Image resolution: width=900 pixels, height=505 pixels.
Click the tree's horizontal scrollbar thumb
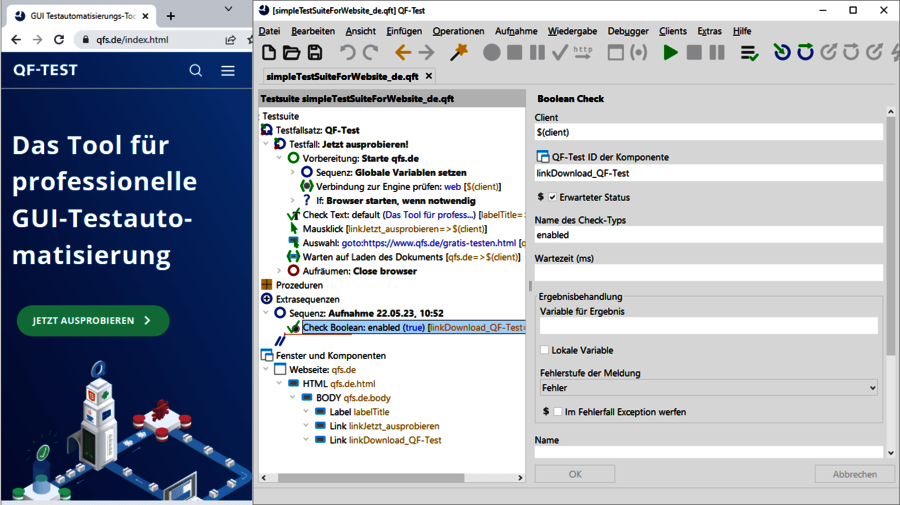(x=371, y=477)
